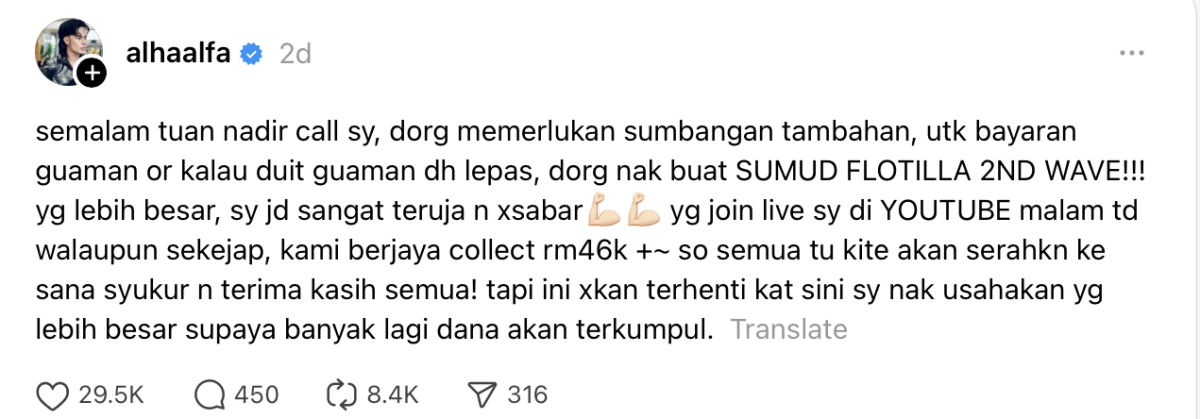Image resolution: width=1200 pixels, height=419 pixels.
Task: Open replies via the comment bubble icon
Action: pos(210,394)
